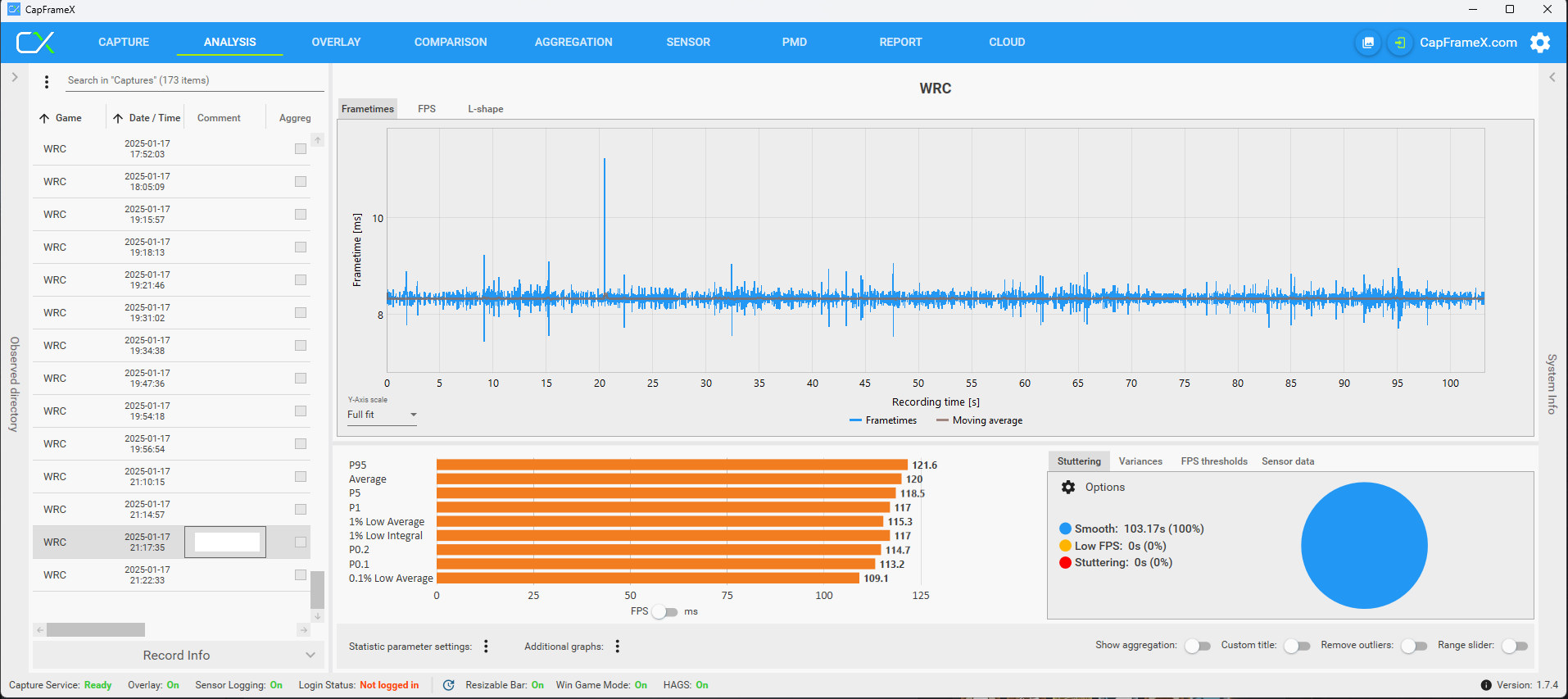Turn on the Range slider toggle
The height and width of the screenshot is (699, 1568).
(x=1515, y=646)
